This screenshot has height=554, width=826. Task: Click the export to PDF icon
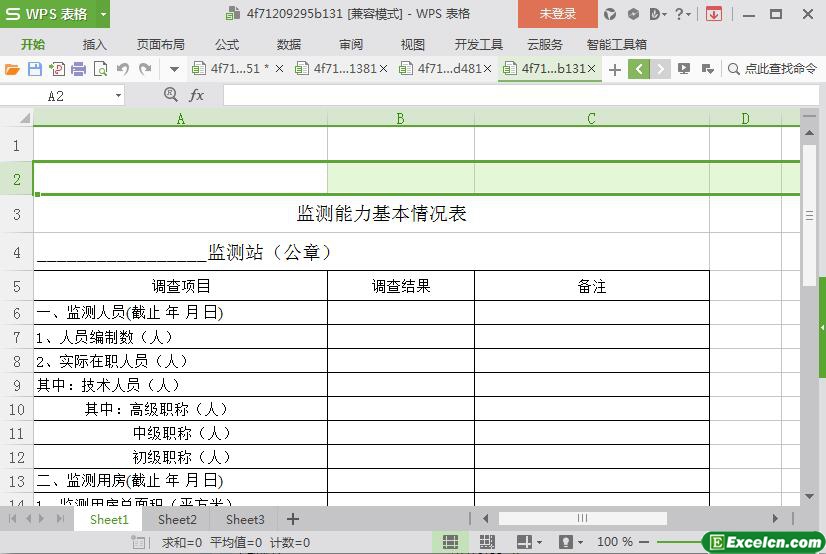coord(57,69)
